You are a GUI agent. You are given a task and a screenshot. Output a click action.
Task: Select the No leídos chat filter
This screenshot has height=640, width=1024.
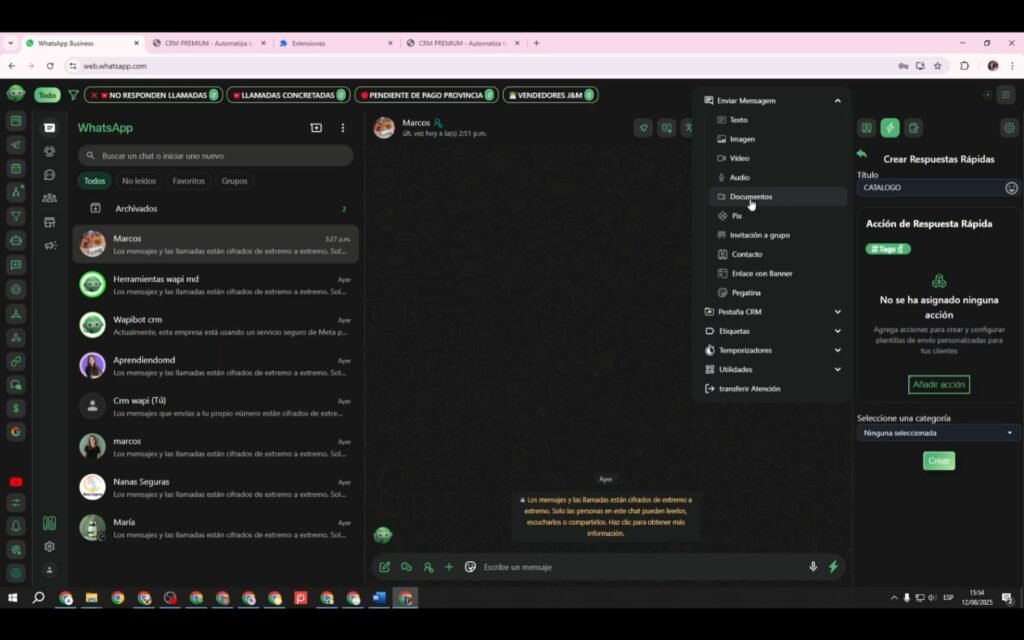pyautogui.click(x=139, y=181)
